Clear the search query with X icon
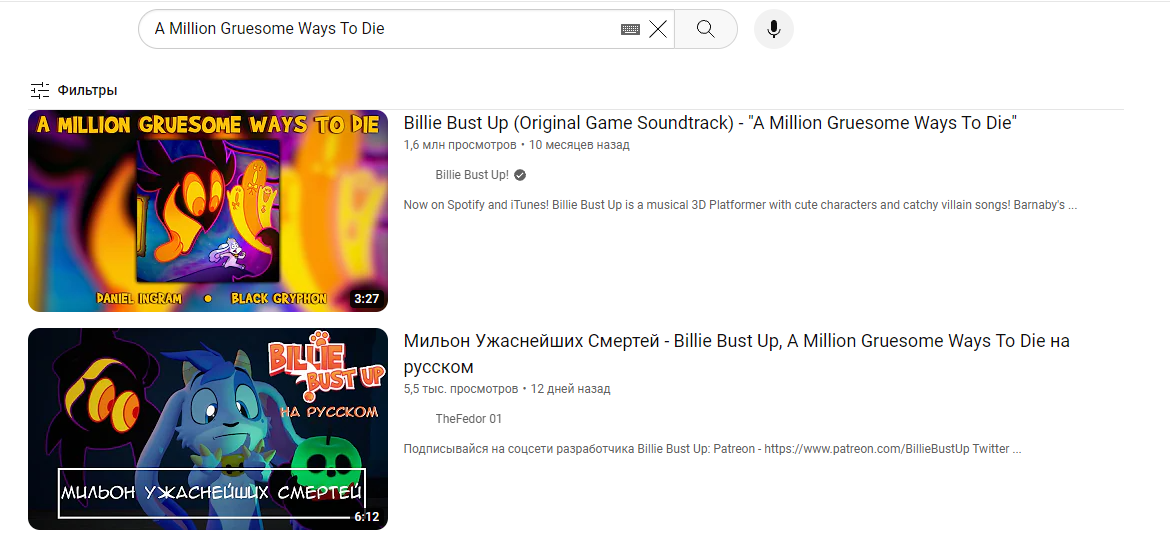Viewport: 1170px width, 546px height. point(657,29)
